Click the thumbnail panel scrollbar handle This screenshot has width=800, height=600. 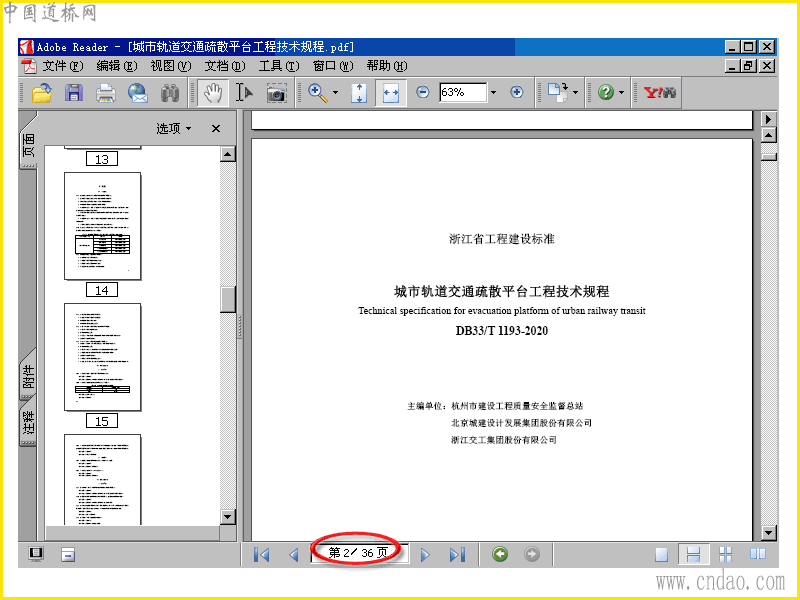(x=228, y=299)
